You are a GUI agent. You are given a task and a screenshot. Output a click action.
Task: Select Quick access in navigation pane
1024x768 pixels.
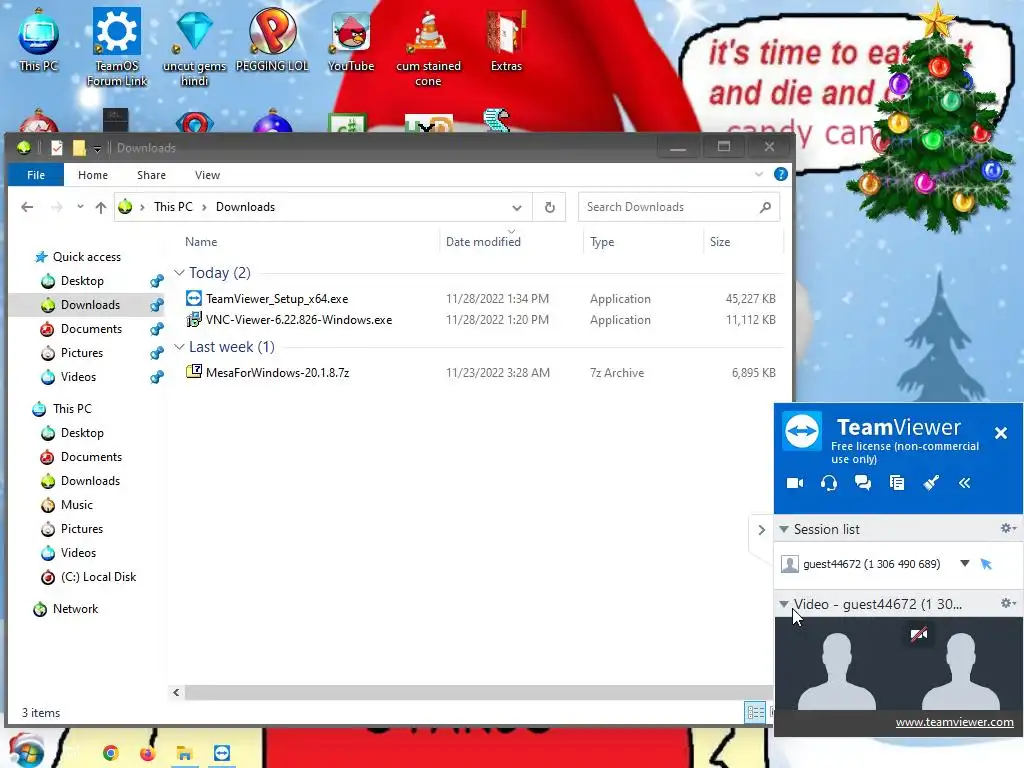click(86, 257)
